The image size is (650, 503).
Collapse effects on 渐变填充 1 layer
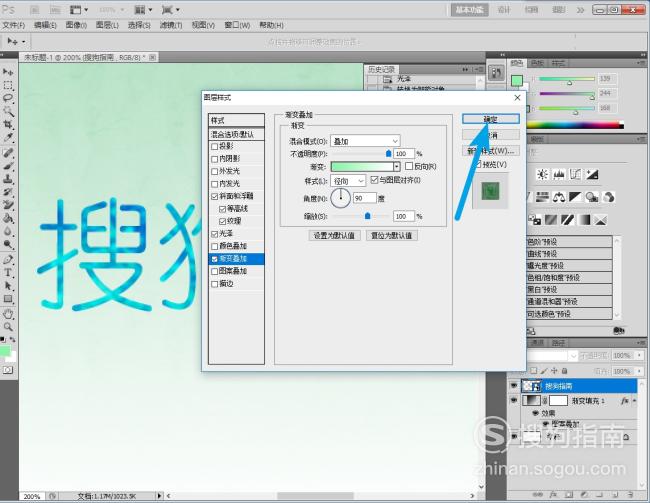[634, 401]
